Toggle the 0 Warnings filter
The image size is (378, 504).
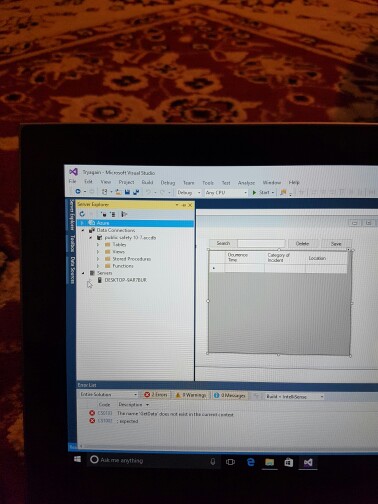(x=191, y=395)
